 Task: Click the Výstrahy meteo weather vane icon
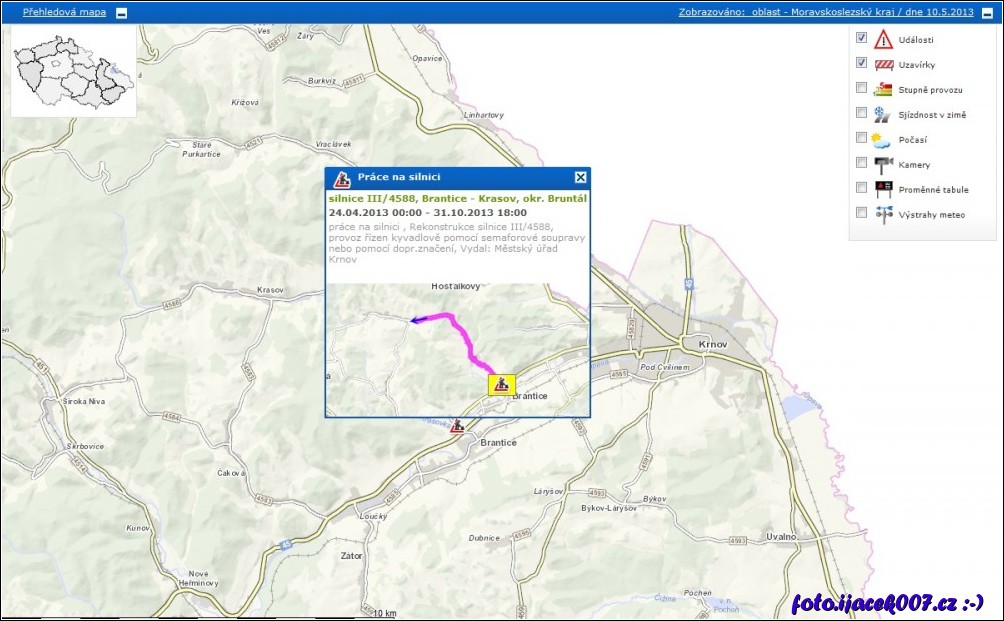(883, 213)
